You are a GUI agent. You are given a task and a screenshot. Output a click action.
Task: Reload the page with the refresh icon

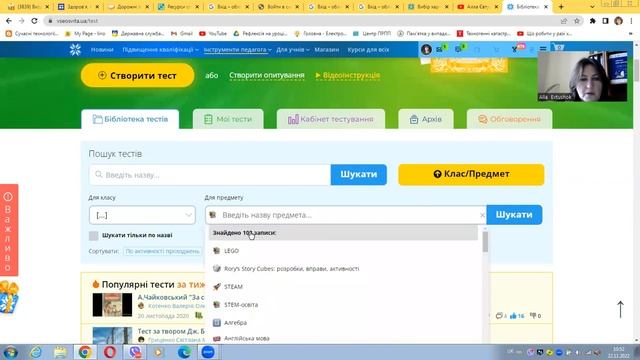[x=34, y=21]
